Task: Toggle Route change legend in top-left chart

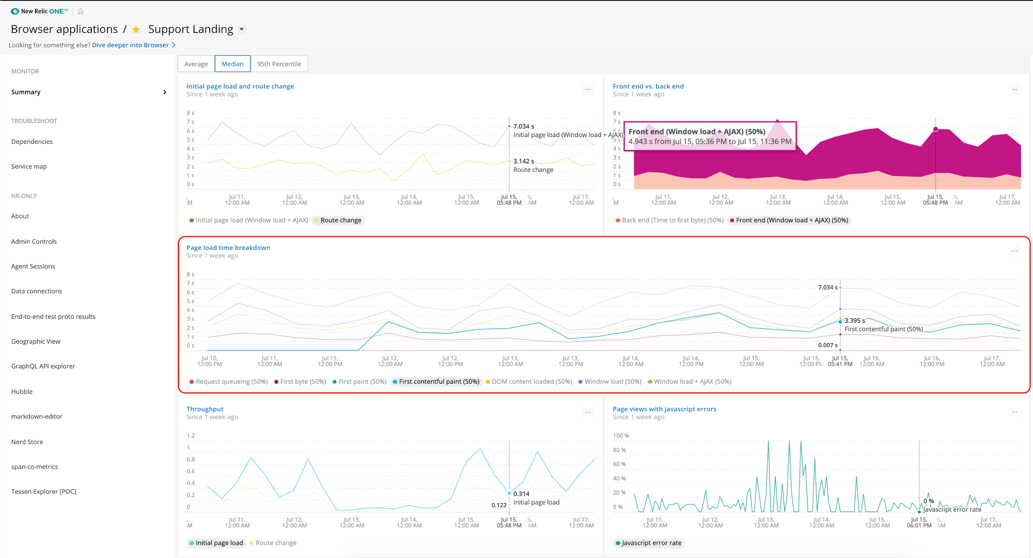Action: click(337, 221)
